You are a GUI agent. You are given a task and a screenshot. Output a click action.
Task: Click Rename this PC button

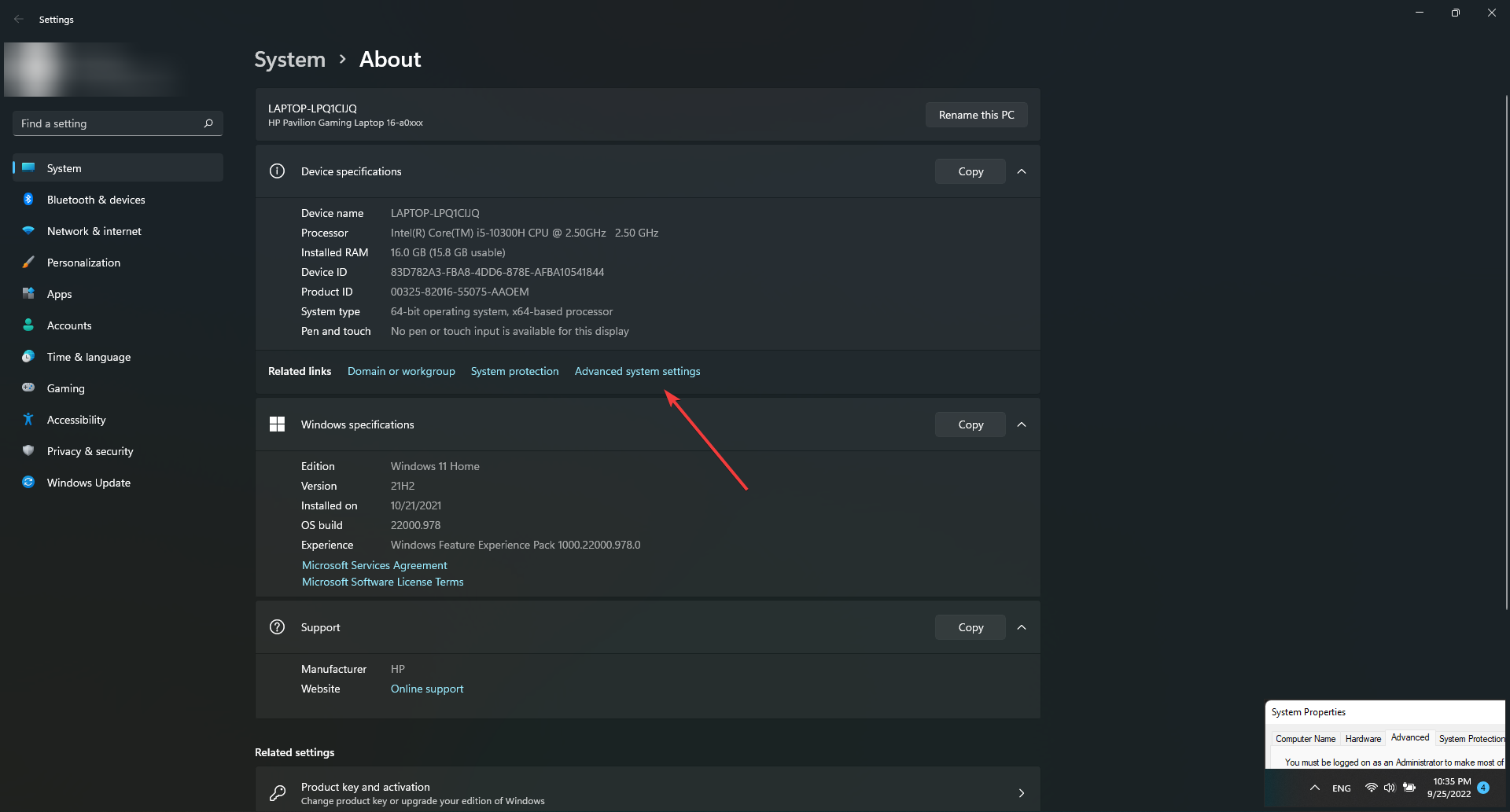coord(976,115)
